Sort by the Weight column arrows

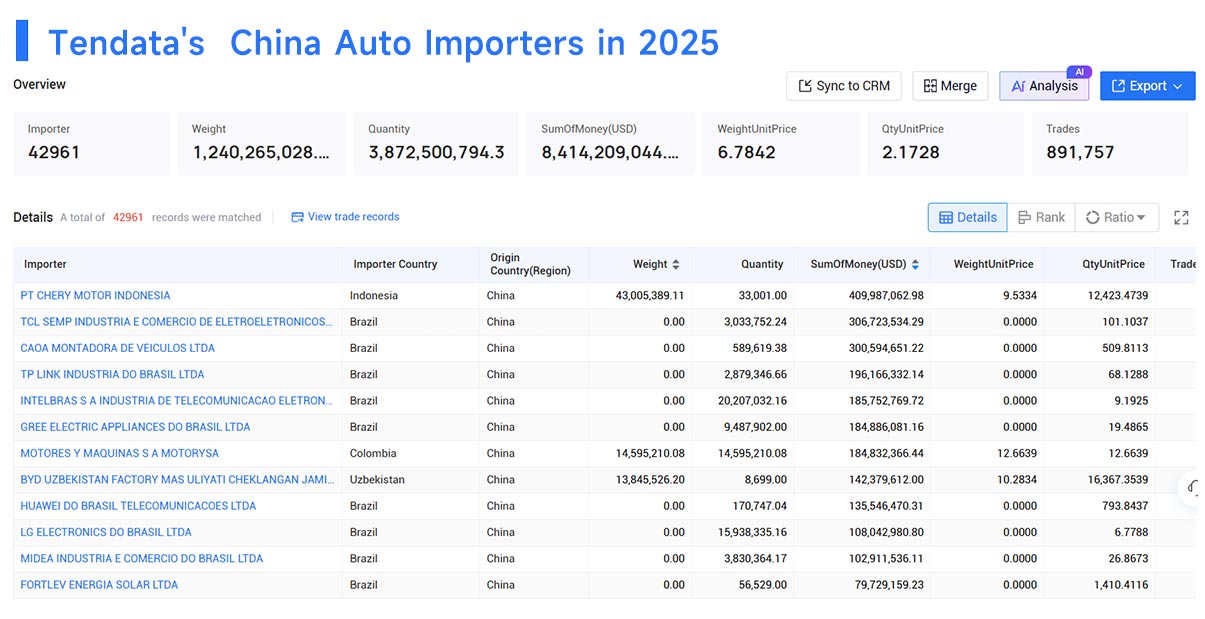pos(676,264)
